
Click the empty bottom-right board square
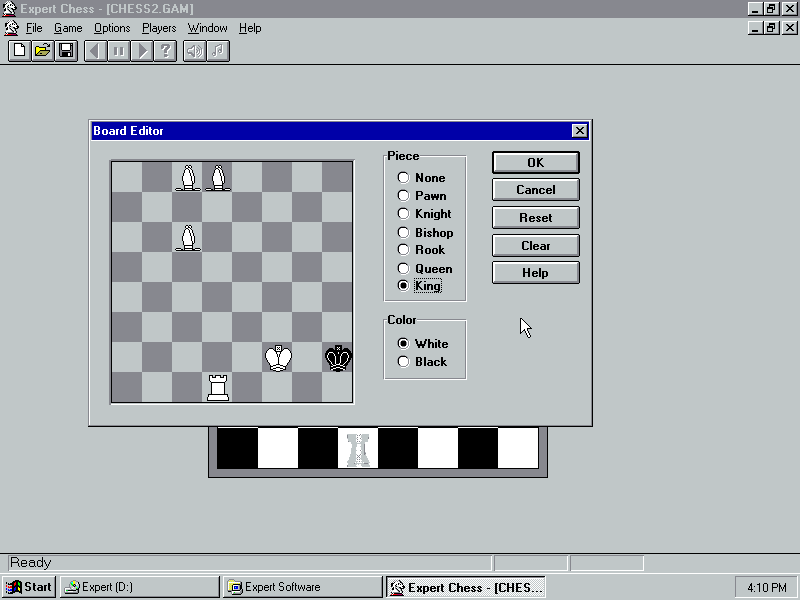(x=337, y=388)
